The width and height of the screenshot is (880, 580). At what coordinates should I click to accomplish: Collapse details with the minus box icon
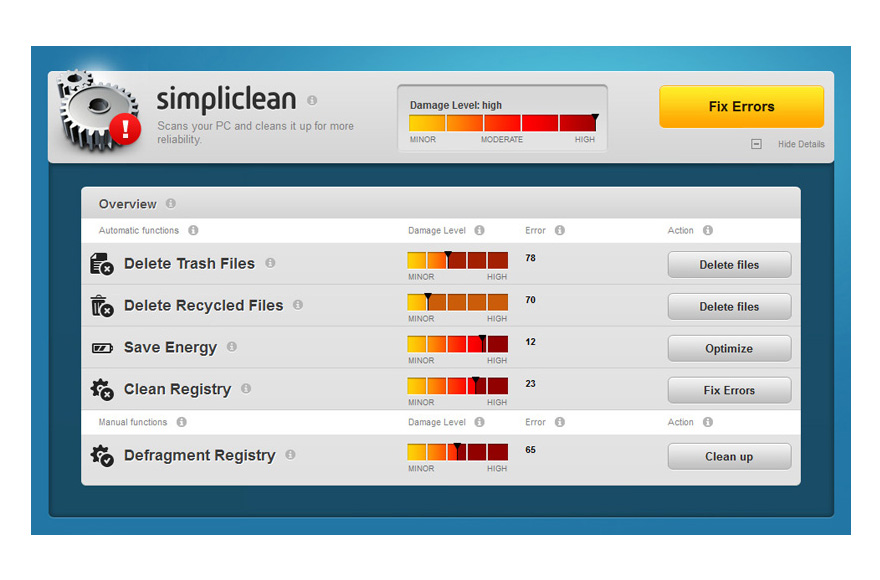(x=756, y=144)
